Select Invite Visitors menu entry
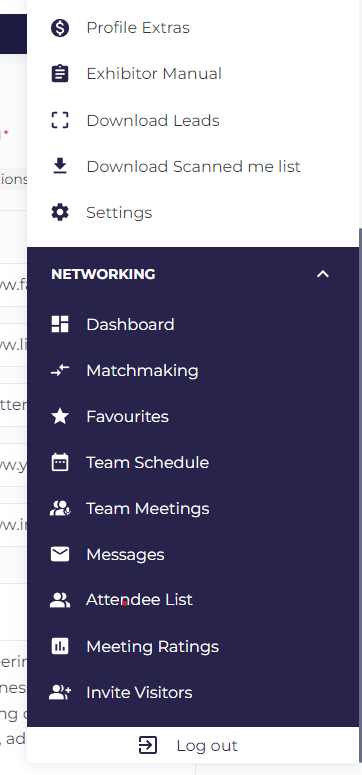The height and width of the screenshot is (775, 362). (193, 692)
